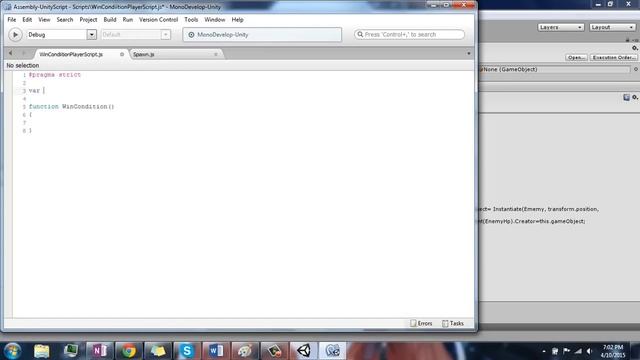The height and width of the screenshot is (360, 640).
Task: Open the OneNote taskbar icon
Action: (x=100, y=351)
